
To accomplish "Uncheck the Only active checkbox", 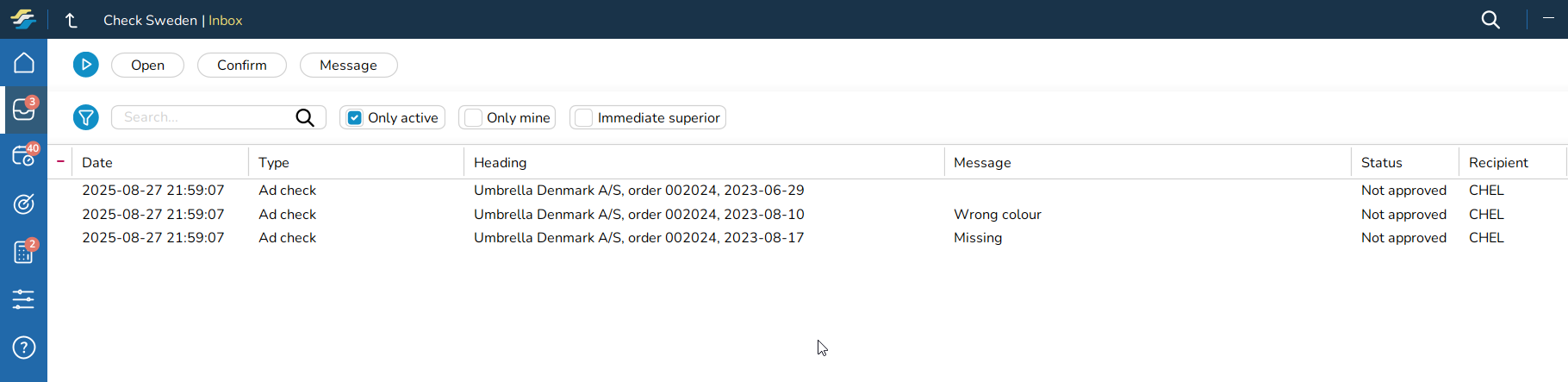I will coord(355,118).
